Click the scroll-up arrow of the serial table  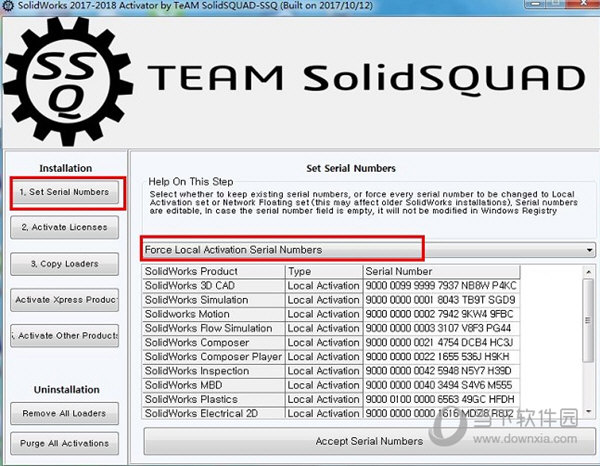tap(588, 272)
